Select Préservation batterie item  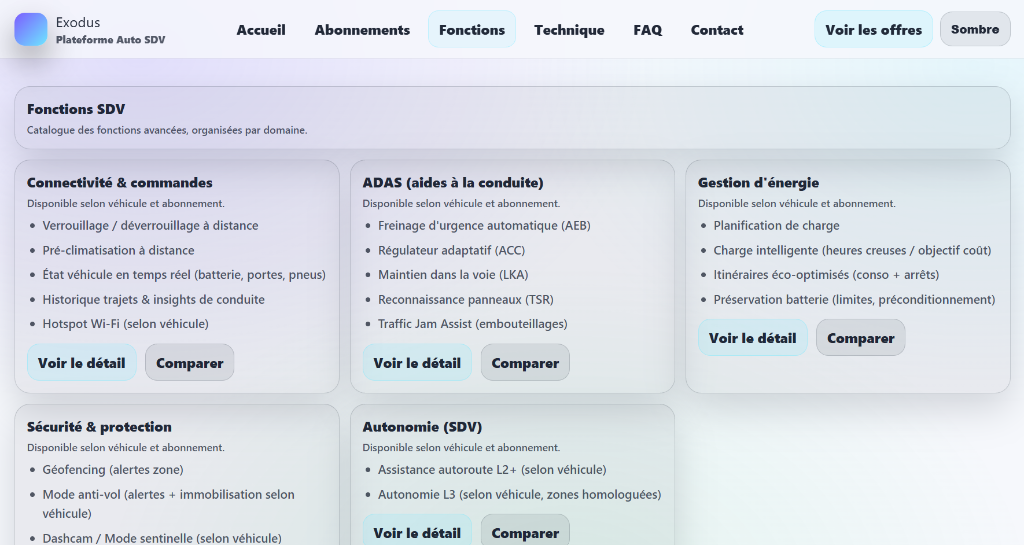[x=854, y=300]
